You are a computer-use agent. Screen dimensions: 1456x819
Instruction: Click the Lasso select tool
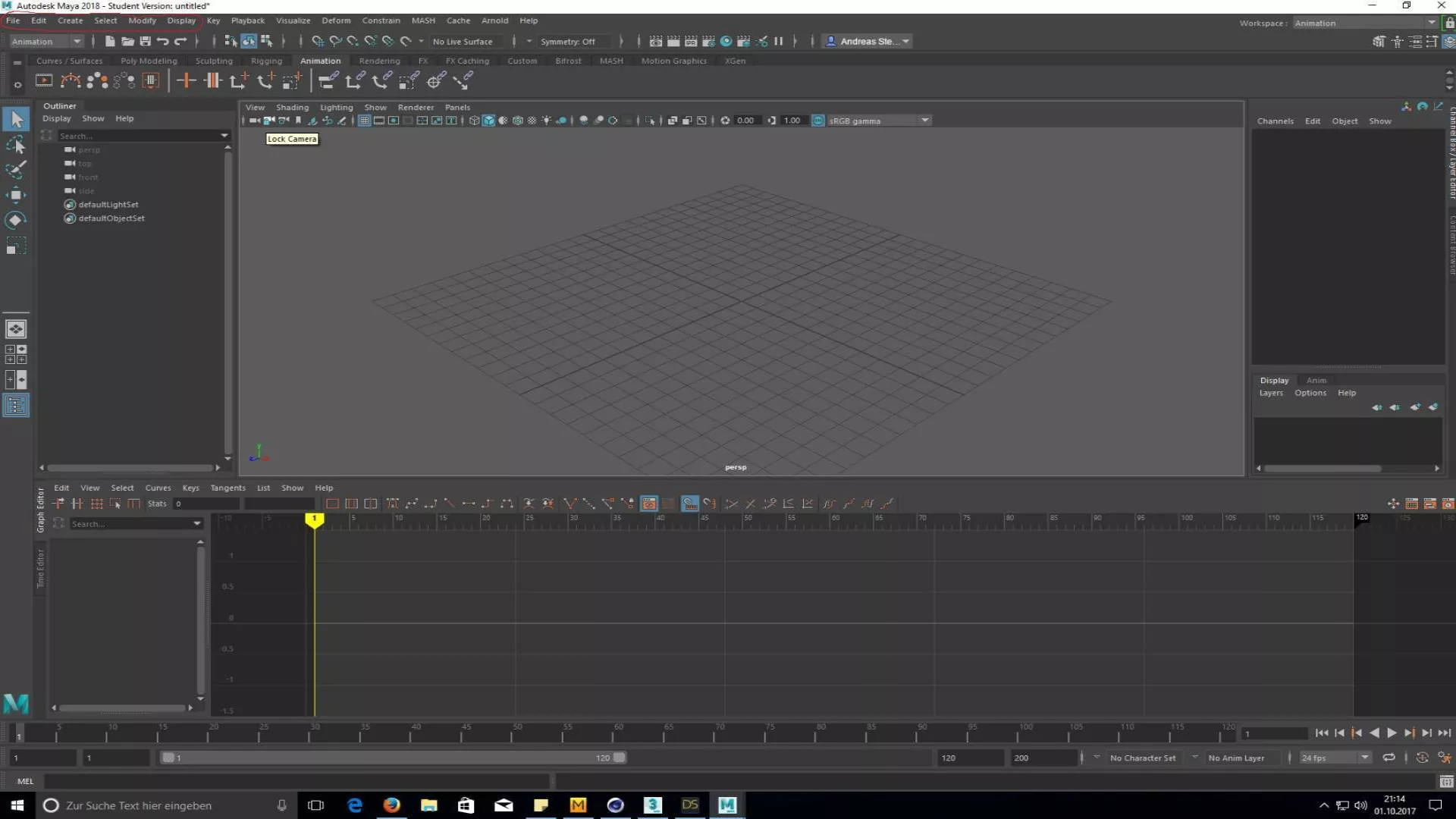[x=15, y=144]
